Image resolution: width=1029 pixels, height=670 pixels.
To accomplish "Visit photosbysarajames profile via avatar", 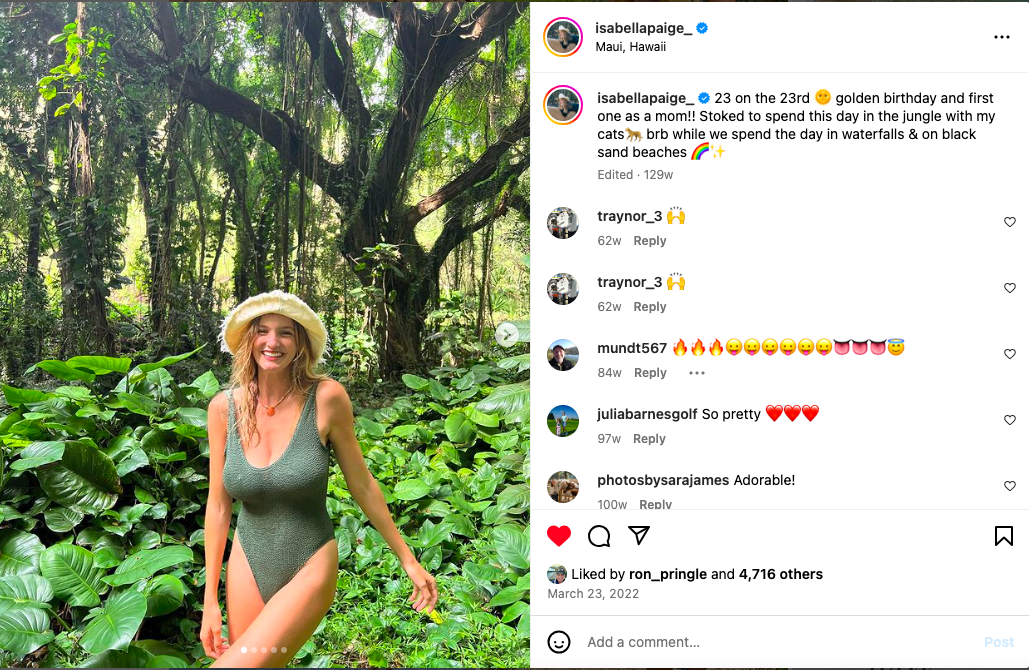I will point(563,487).
